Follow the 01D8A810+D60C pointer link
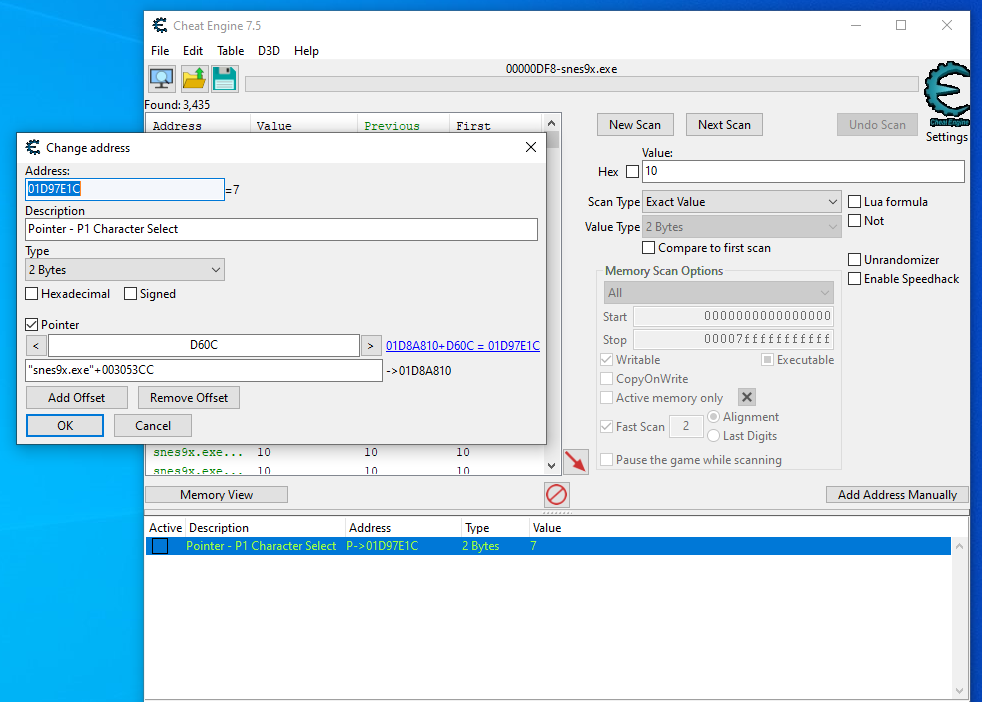Image resolution: width=982 pixels, height=702 pixels. [x=462, y=346]
